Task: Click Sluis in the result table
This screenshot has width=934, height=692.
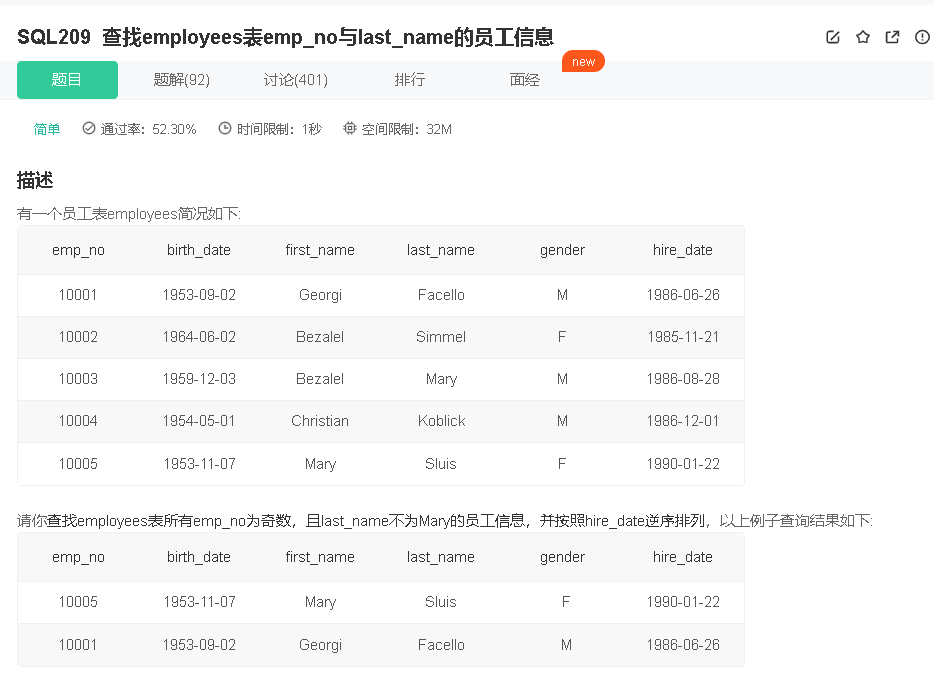Action: 441,602
